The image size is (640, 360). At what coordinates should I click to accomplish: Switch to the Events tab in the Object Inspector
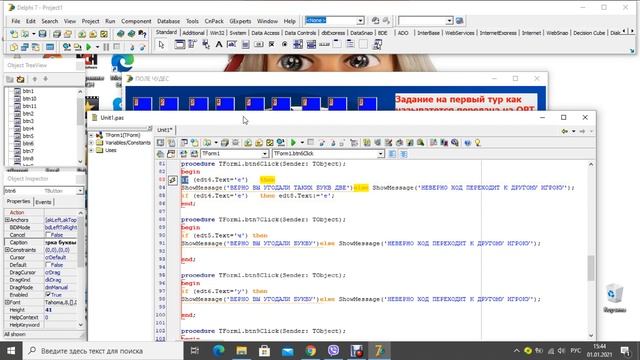[43, 202]
